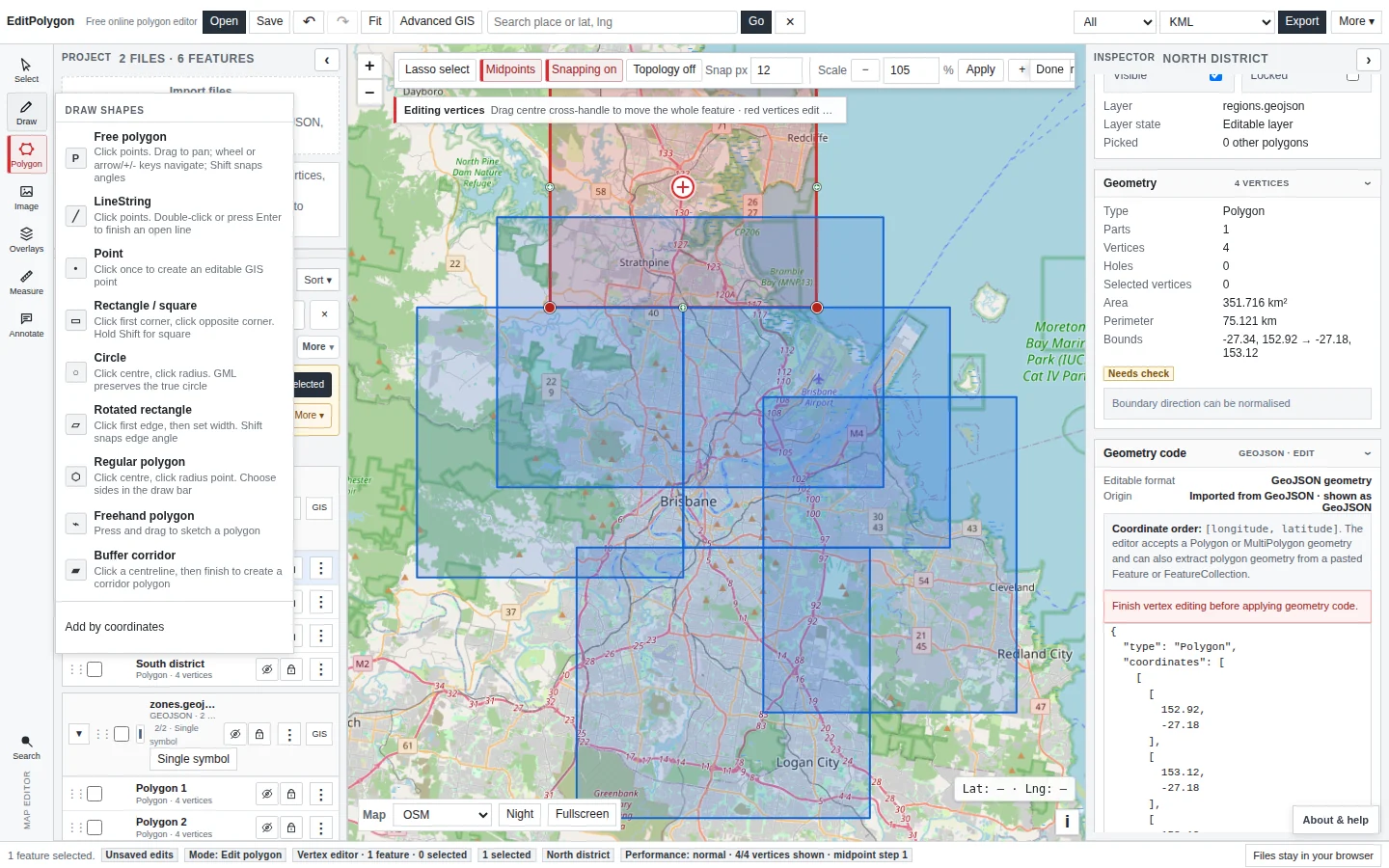Click the Undo arrow in top toolbar
This screenshot has width=1389, height=868.
point(309,21)
